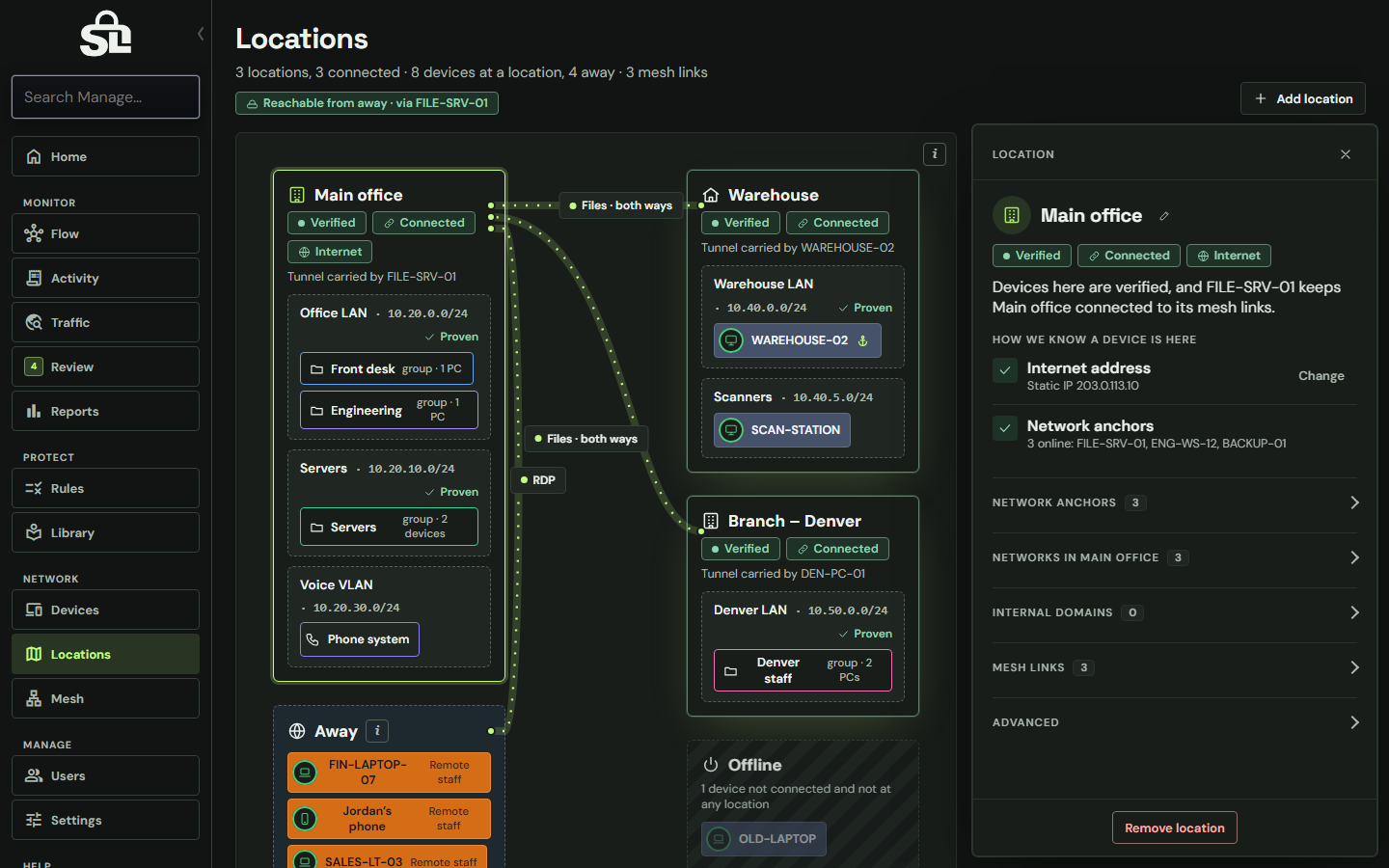The width and height of the screenshot is (1389, 868).
Task: Open the Traffic page in sidebar
Action: pyautogui.click(x=105, y=322)
